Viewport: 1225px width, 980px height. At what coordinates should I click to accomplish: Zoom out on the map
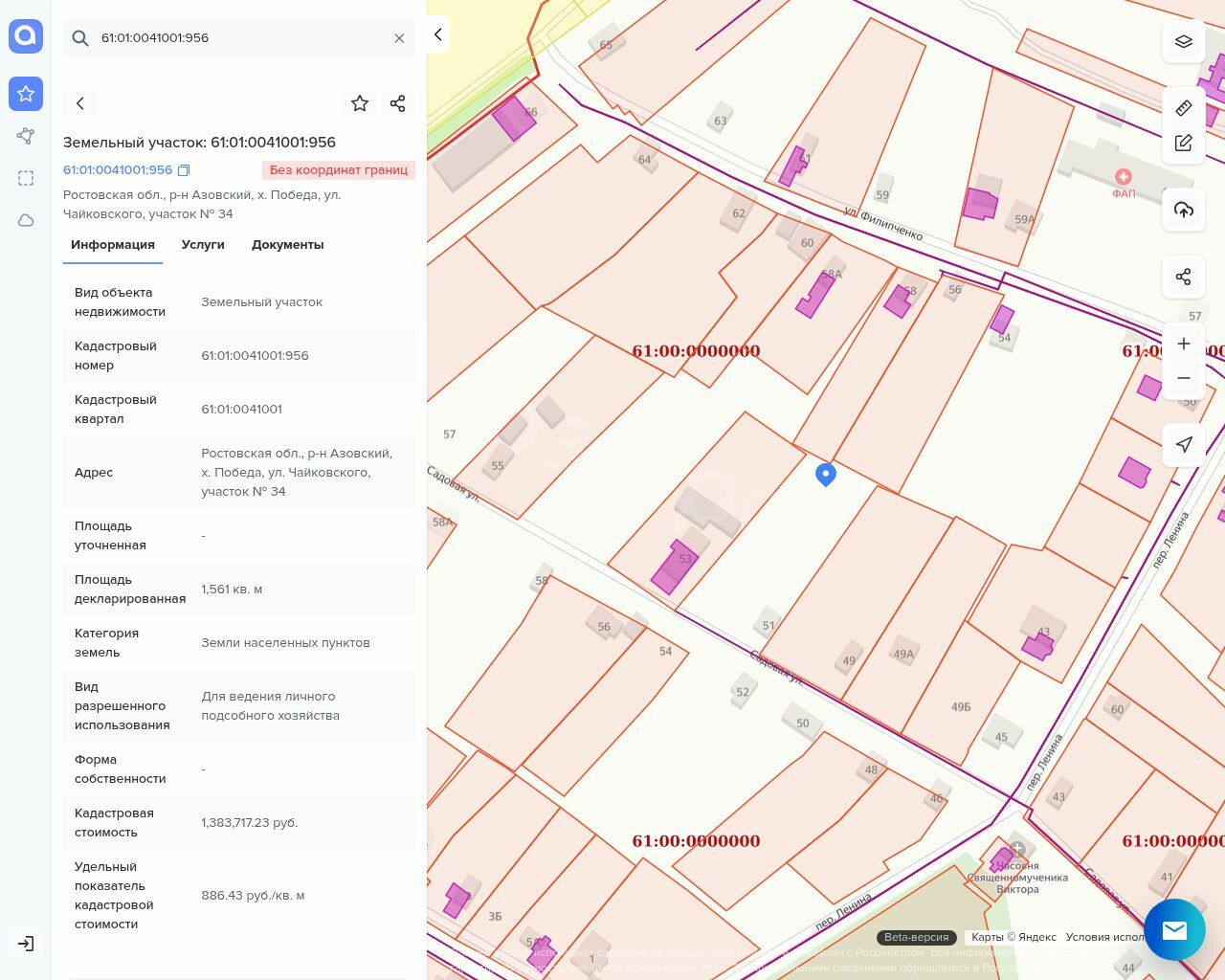click(x=1183, y=378)
